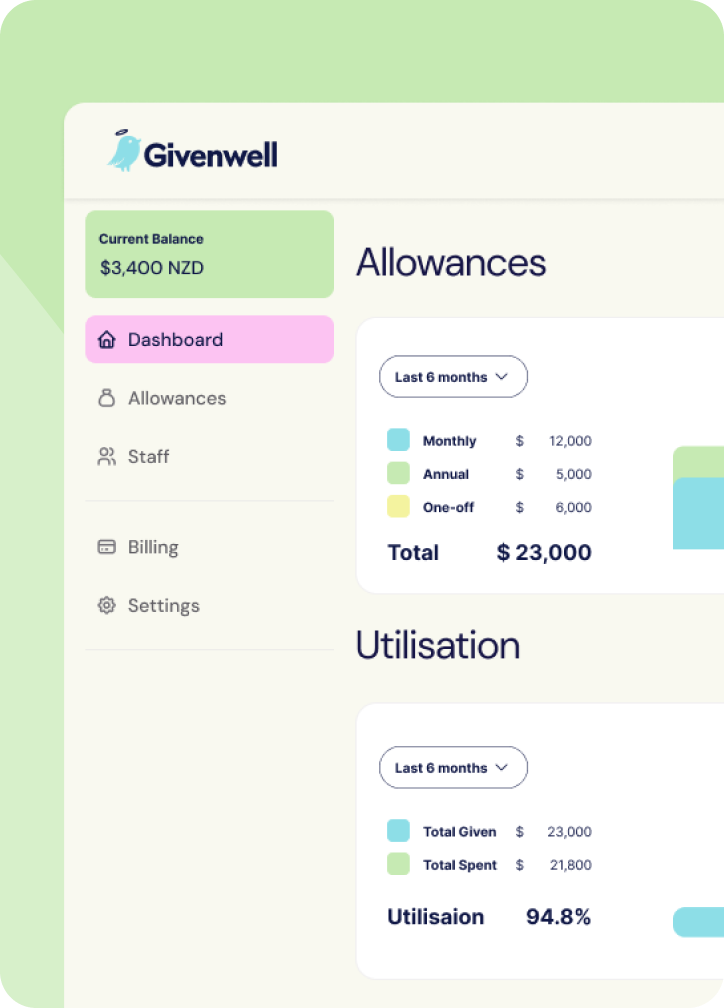The height and width of the screenshot is (1008, 724).
Task: Click the Billing card icon
Action: [x=107, y=547]
